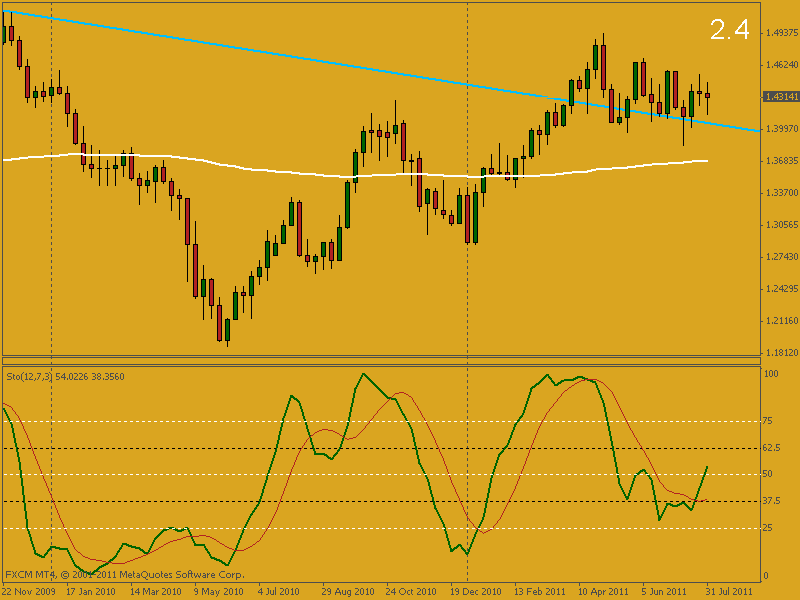800x600 pixels.
Task: Click the 31 Jul 2011 date label
Action: 730,591
